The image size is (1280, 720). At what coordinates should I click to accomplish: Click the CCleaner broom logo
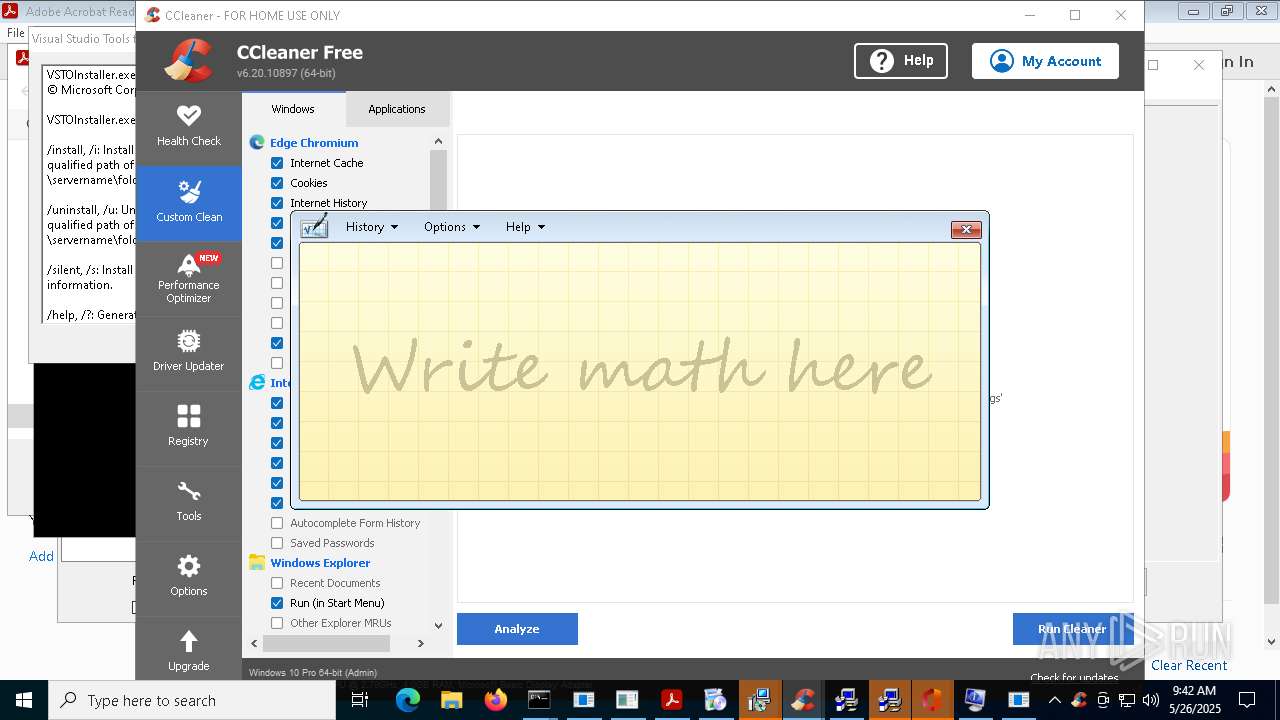190,61
